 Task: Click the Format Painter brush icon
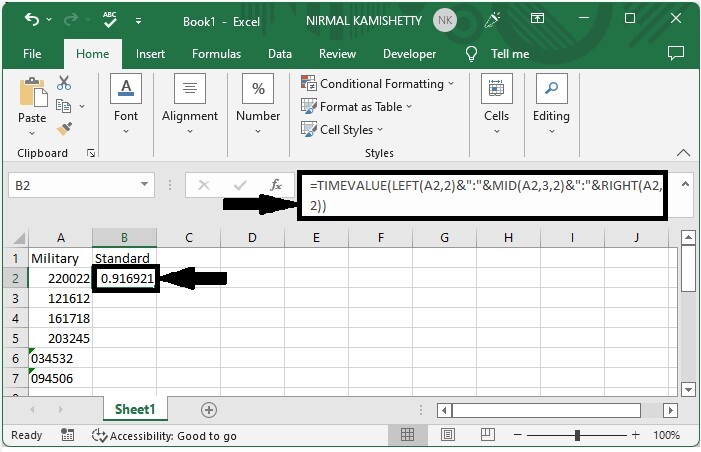[x=64, y=129]
